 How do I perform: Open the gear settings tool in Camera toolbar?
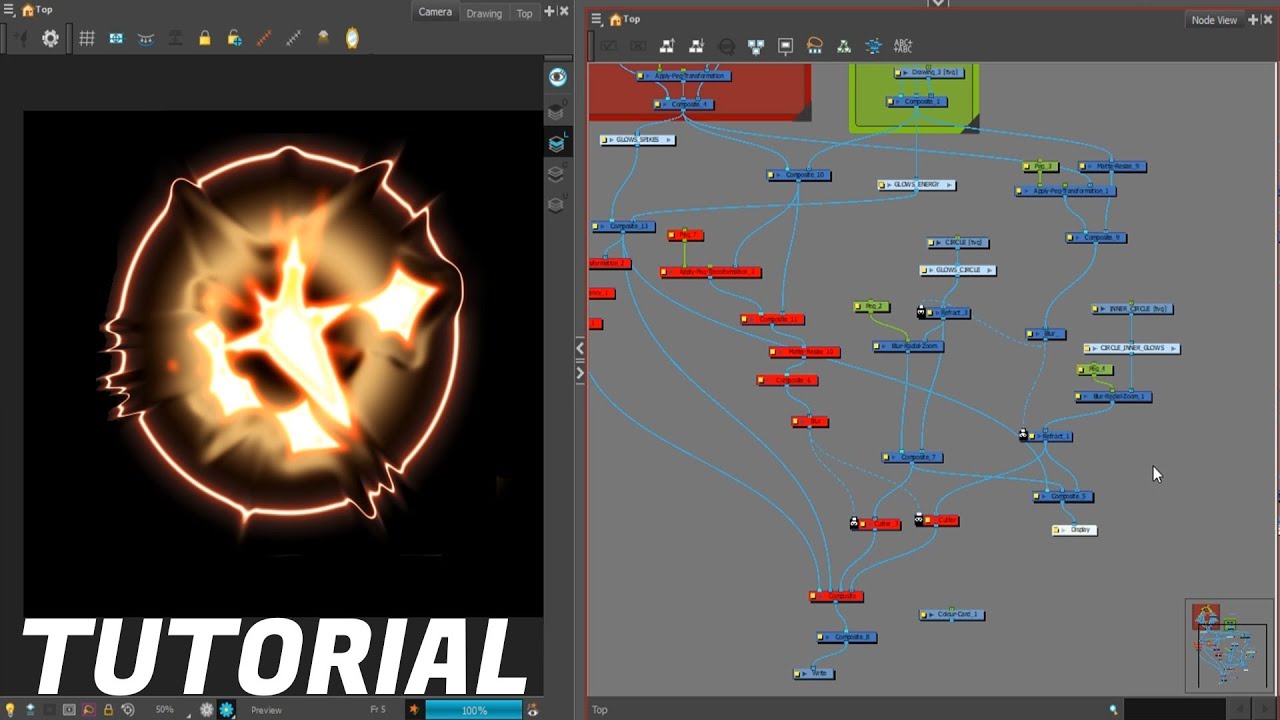coord(50,38)
